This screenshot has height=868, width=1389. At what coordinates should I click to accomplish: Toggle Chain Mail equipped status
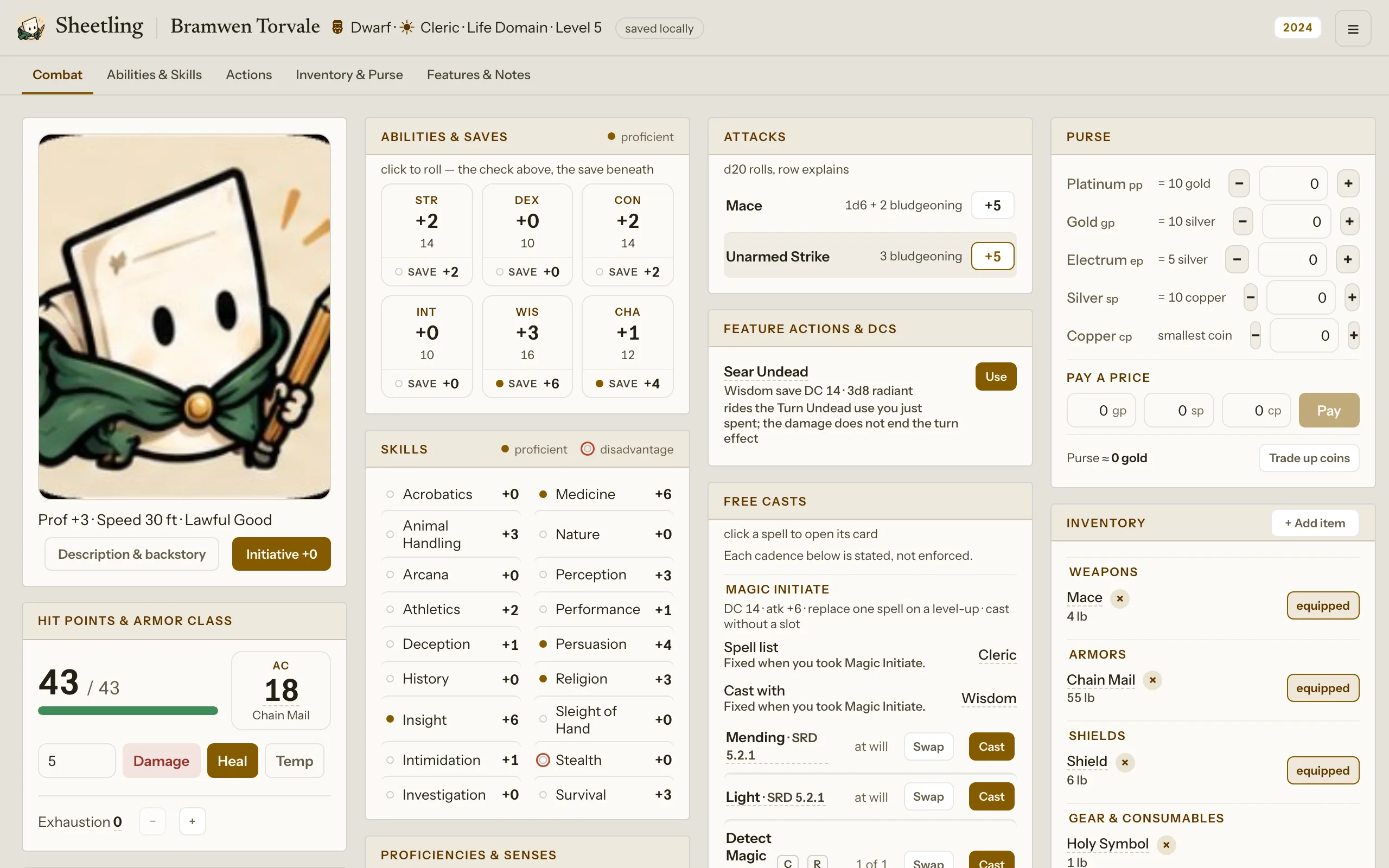tap(1322, 688)
